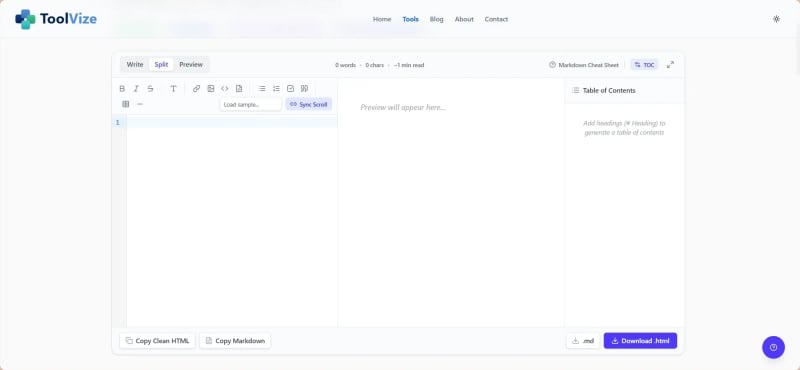Click the '0 chars' counter text
The height and width of the screenshot is (370, 800).
(x=374, y=65)
